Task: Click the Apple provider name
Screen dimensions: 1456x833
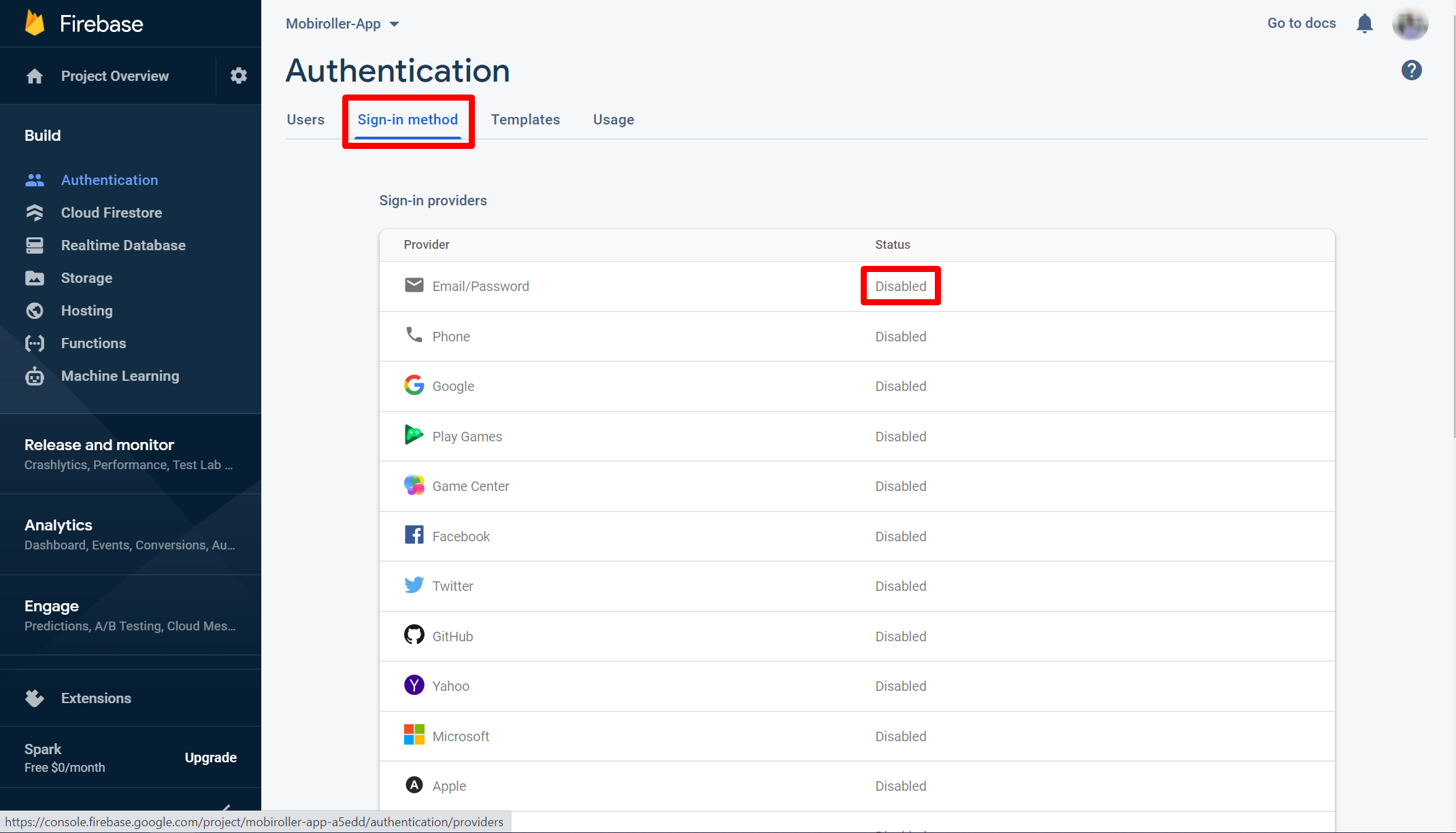Action: coord(450,786)
